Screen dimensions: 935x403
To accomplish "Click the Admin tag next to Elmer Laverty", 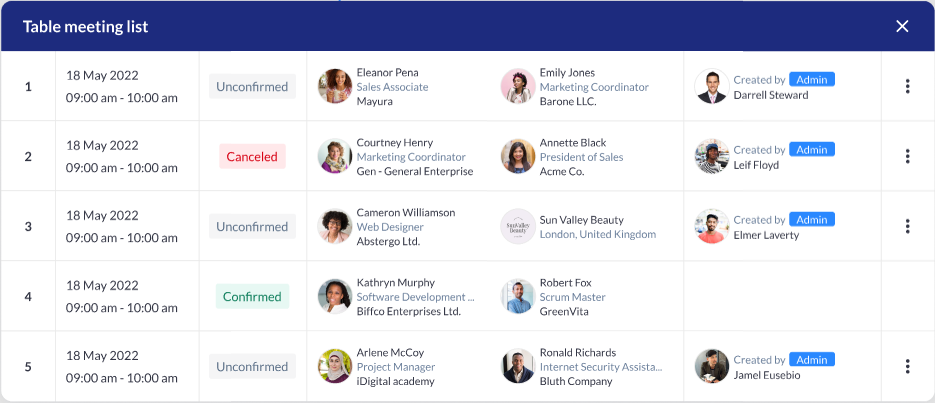I will tap(812, 219).
